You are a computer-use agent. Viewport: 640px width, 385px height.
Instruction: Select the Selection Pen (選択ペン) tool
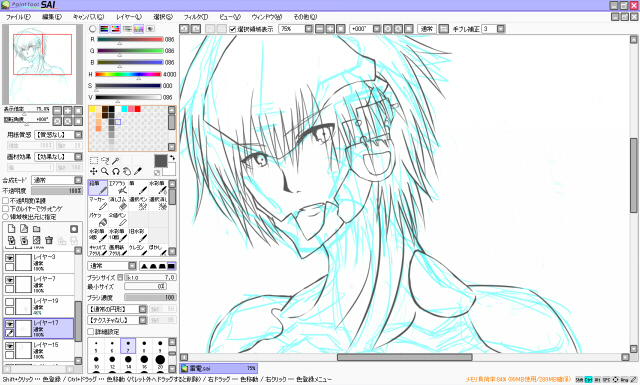click(138, 203)
